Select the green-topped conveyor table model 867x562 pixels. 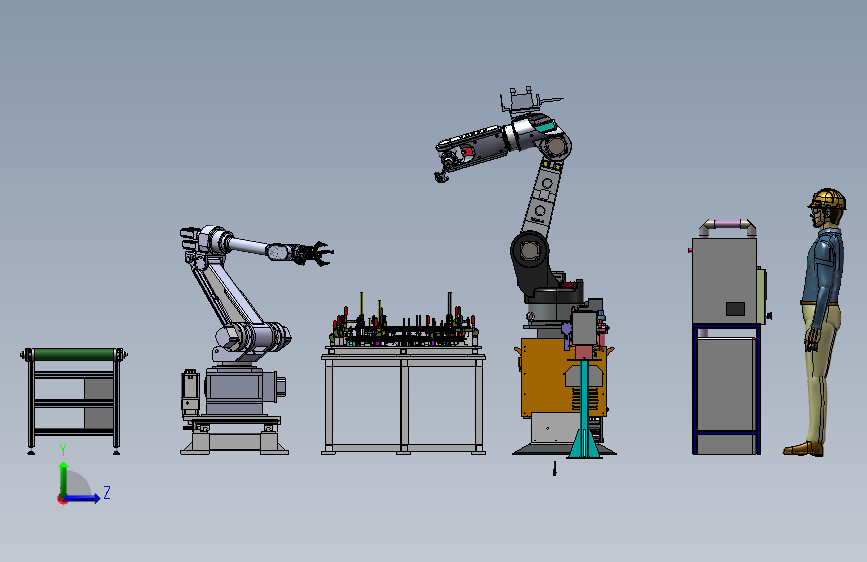coord(74,401)
